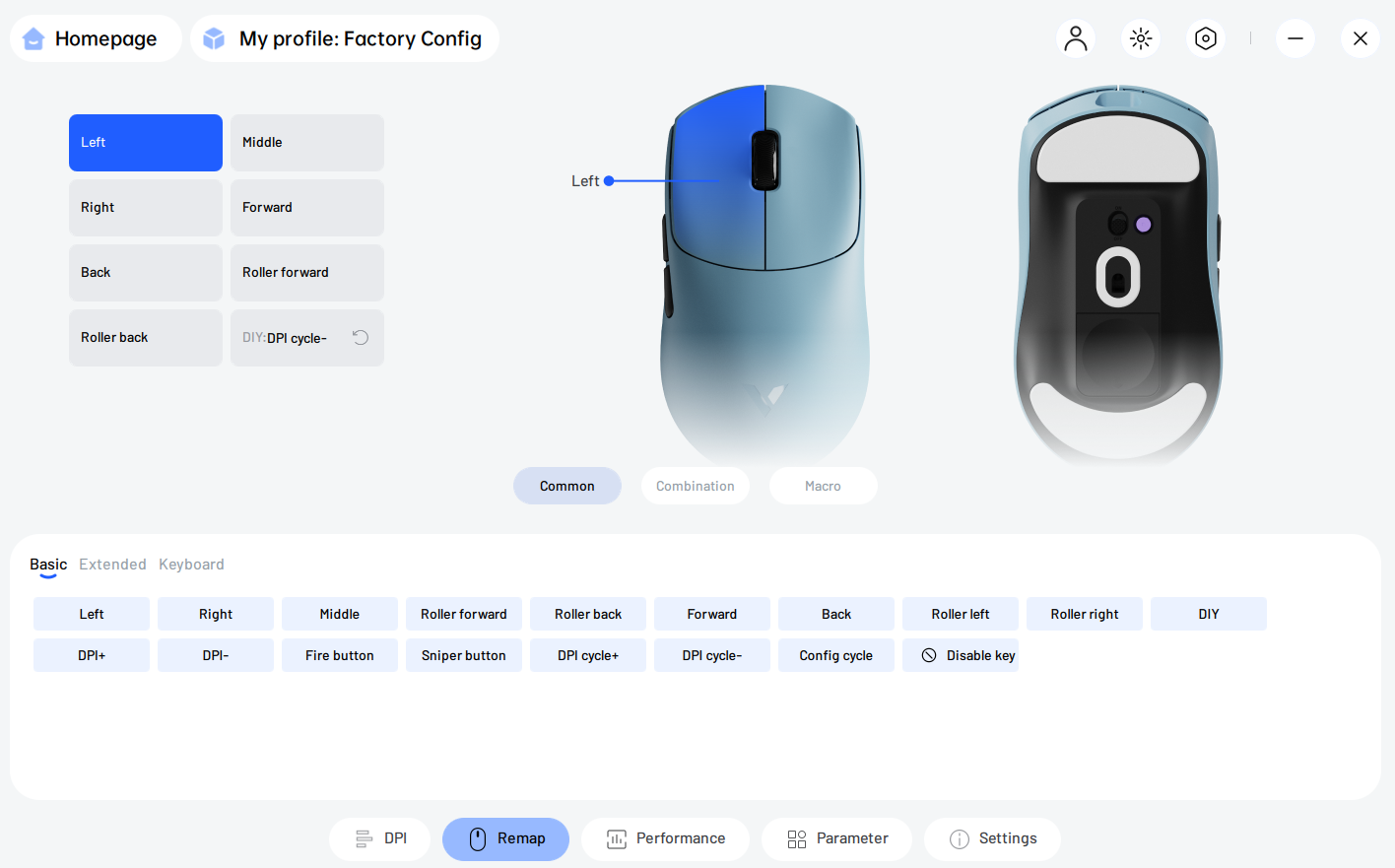Click the Settings info icon

960,838
